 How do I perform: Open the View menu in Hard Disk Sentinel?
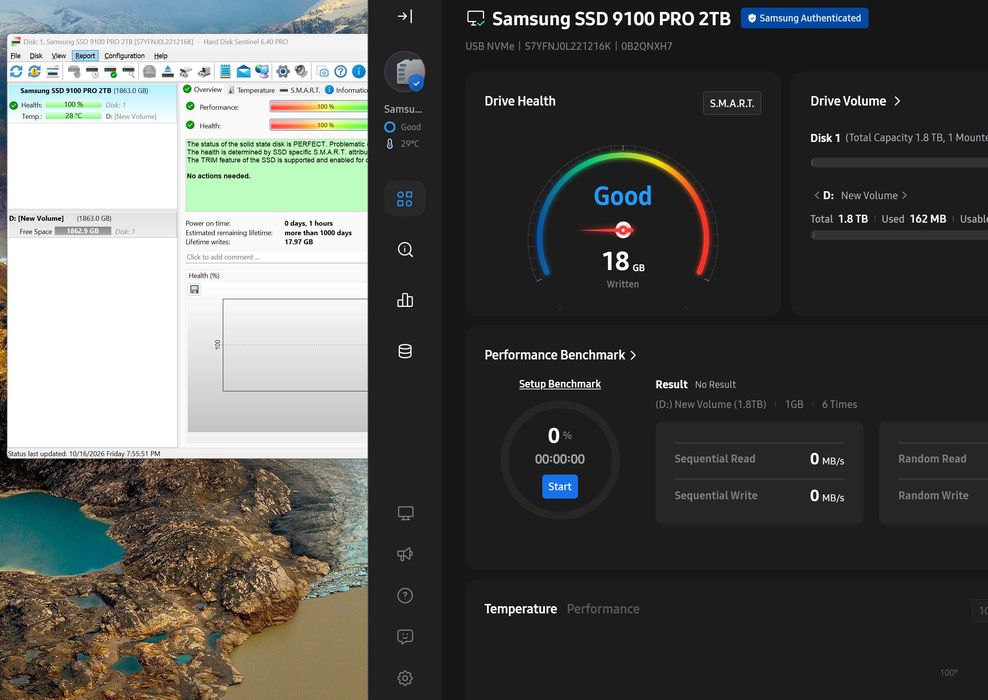pos(59,55)
